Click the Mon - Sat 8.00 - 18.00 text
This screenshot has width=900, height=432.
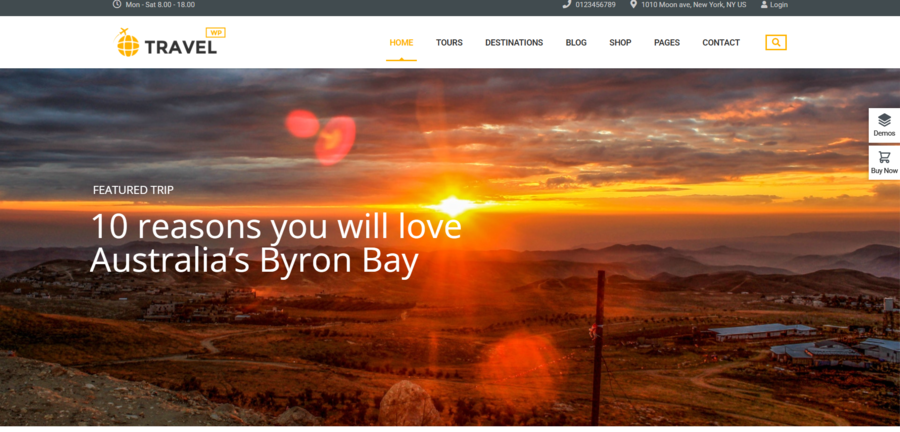pos(160,5)
